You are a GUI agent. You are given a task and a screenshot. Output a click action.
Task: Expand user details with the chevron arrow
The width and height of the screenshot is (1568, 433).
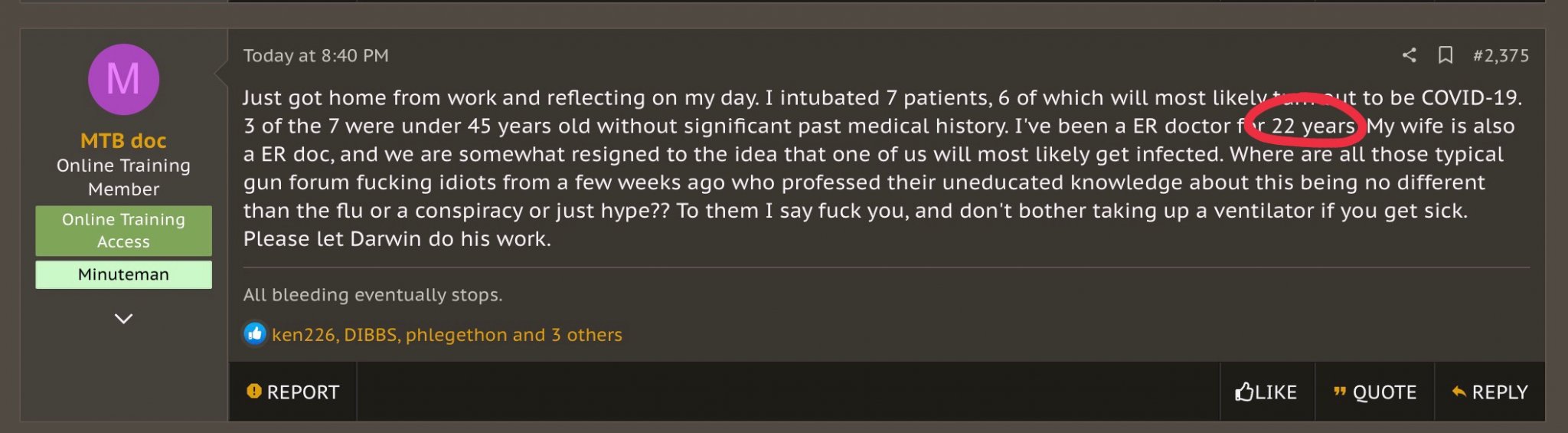(123, 318)
